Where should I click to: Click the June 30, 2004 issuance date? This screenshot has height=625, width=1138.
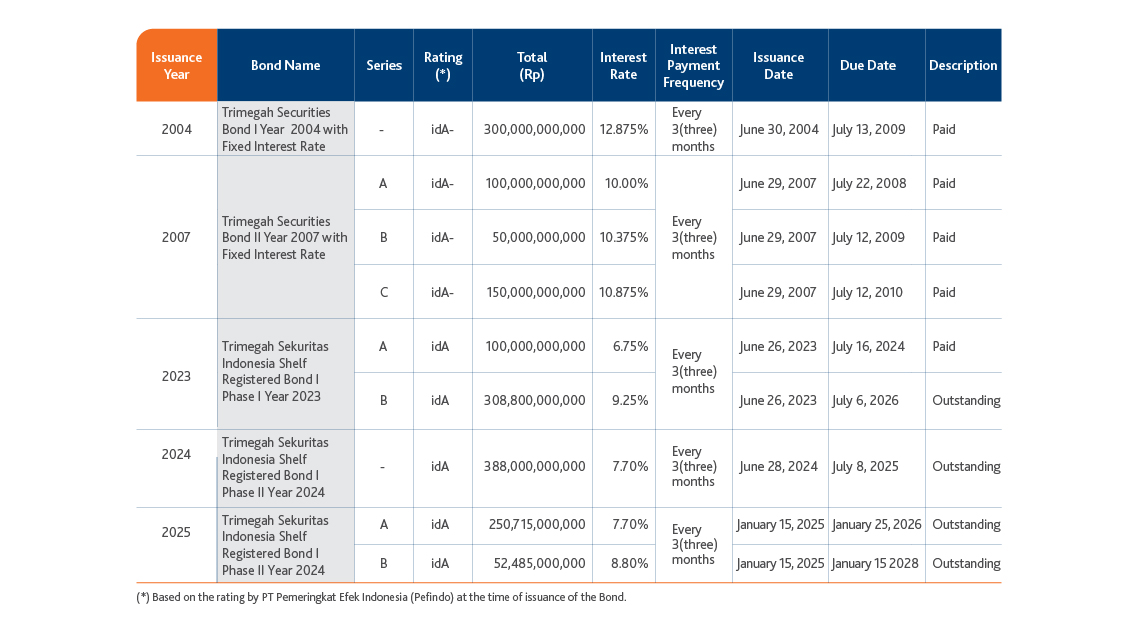(779, 129)
